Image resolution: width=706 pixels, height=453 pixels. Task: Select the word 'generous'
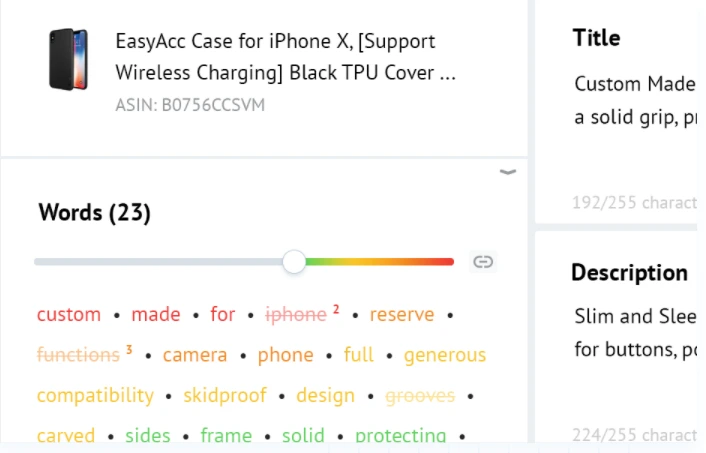click(x=445, y=355)
